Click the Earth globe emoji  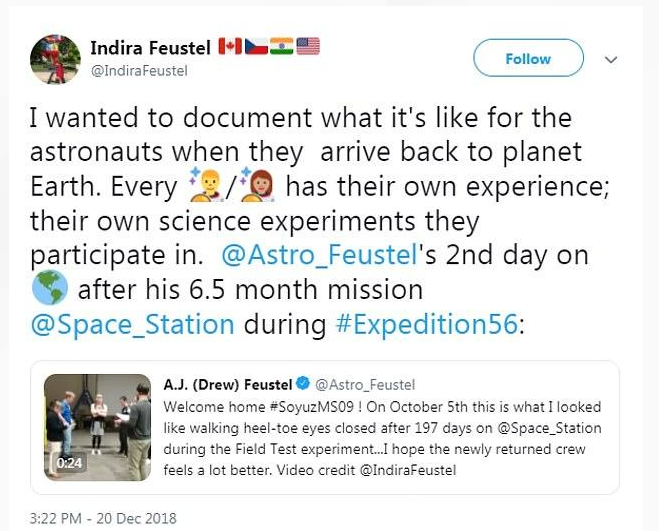47,290
